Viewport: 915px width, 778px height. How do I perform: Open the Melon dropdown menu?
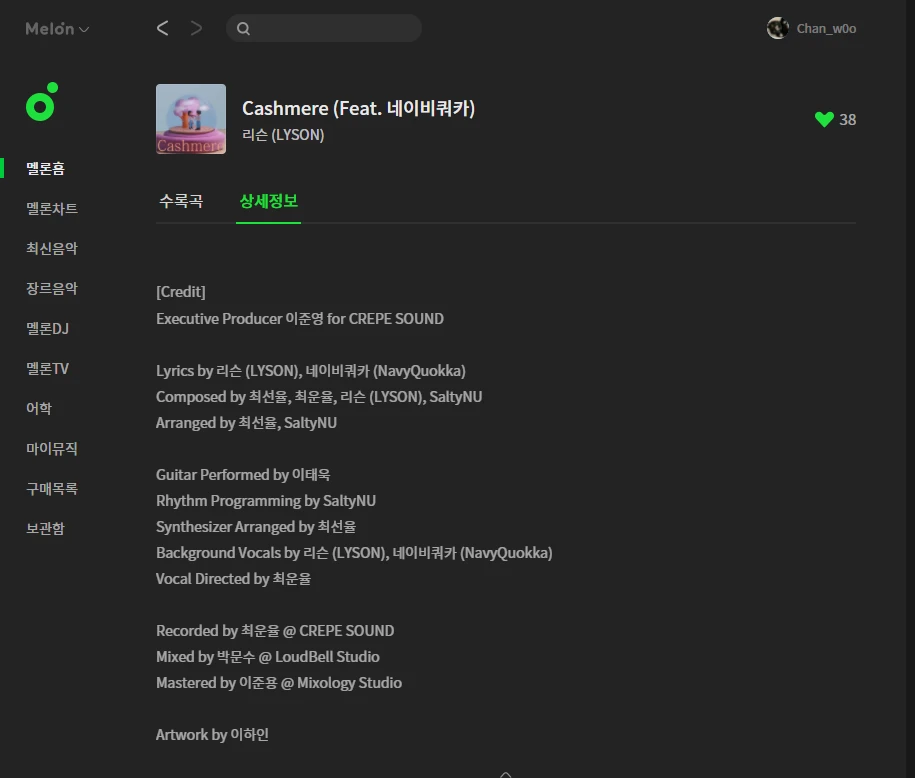click(x=57, y=29)
